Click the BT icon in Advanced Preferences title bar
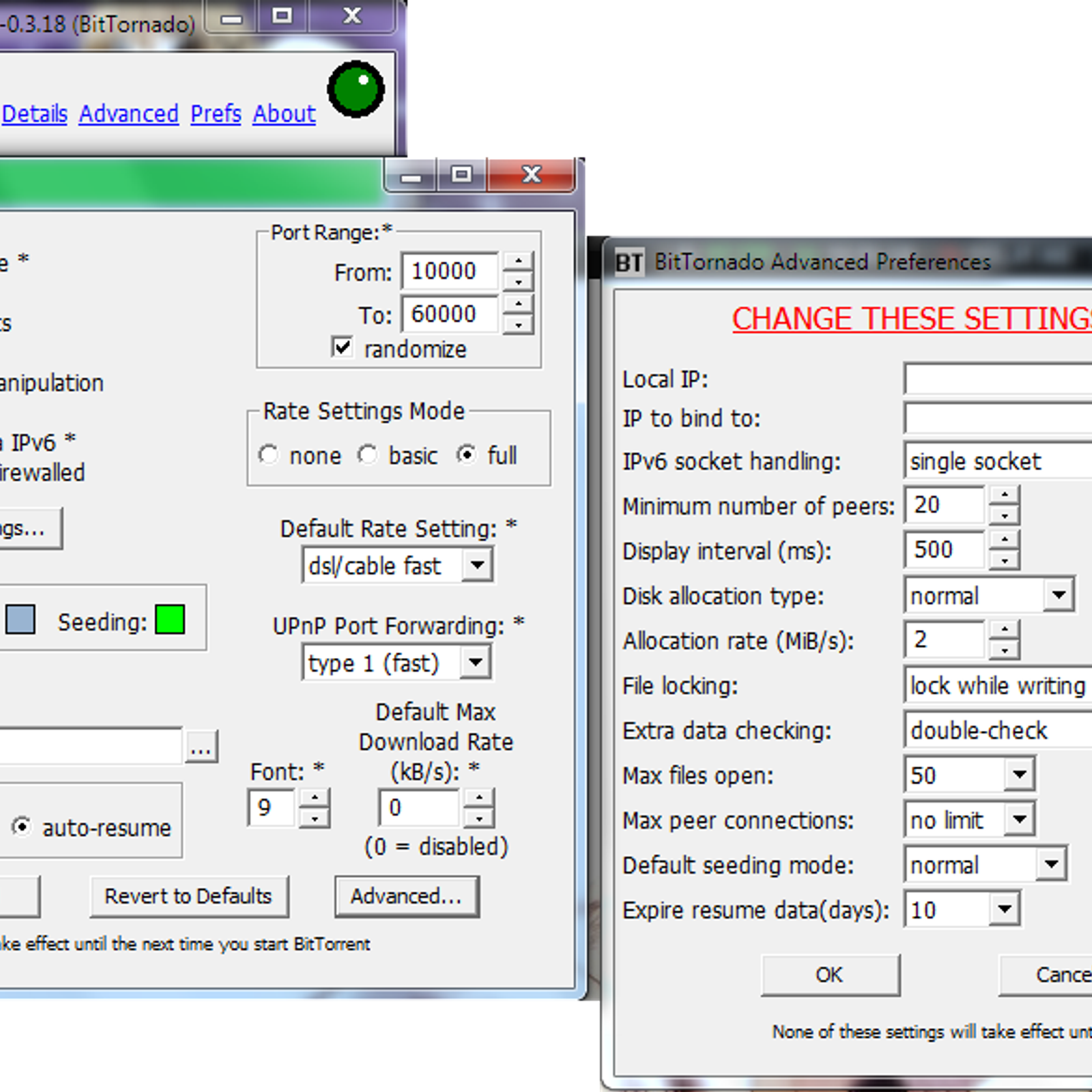The image size is (1092, 1092). pos(629,263)
